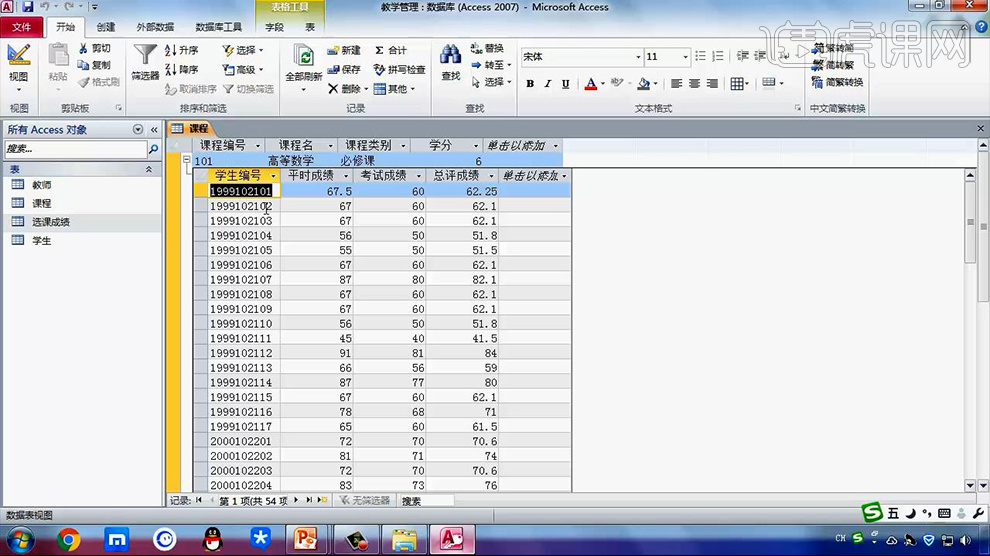Toggle the 切换筛选 filter switch
The image size is (990, 556).
click(248, 89)
